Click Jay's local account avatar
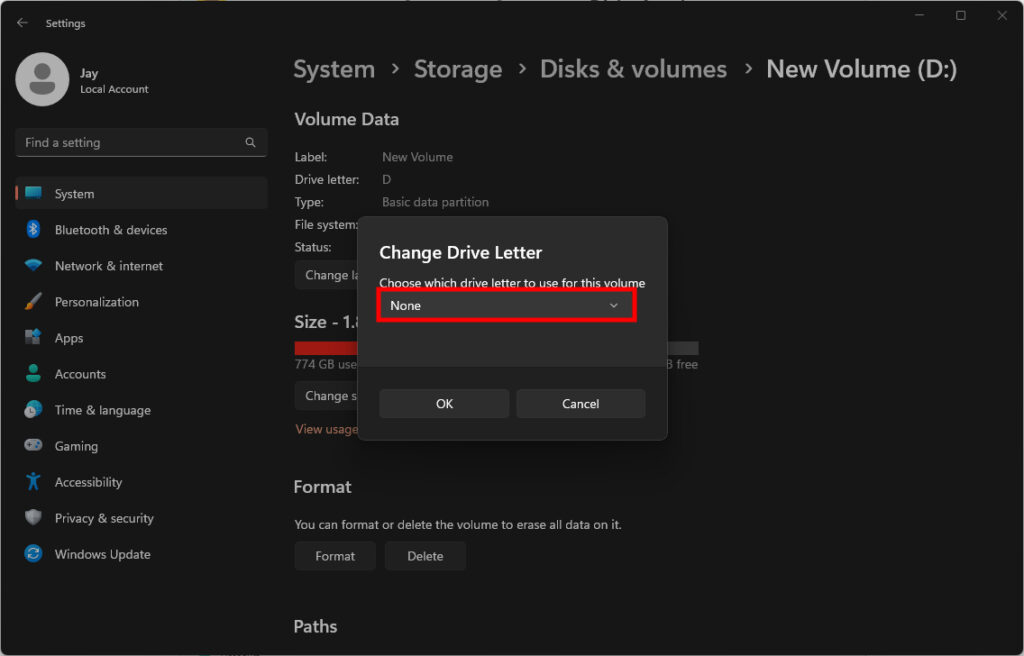 click(42, 78)
